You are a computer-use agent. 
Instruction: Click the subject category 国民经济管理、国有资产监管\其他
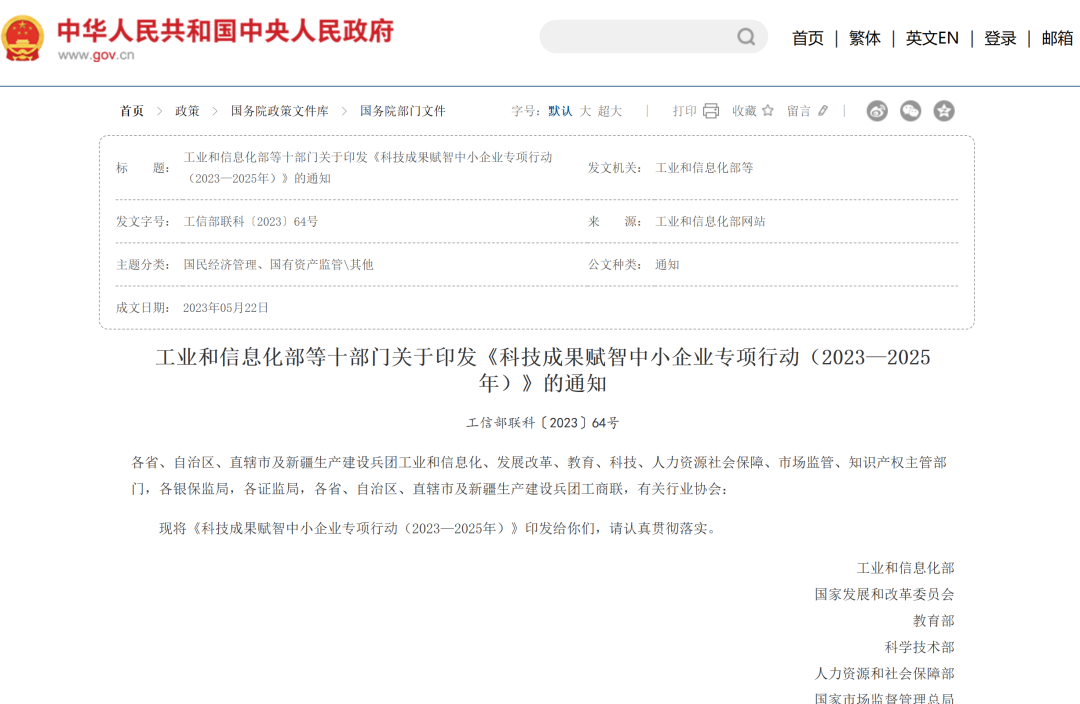point(278,265)
